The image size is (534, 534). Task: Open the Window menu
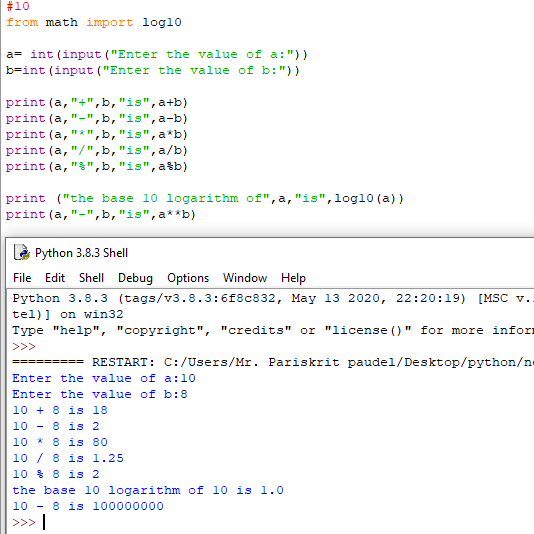[245, 278]
